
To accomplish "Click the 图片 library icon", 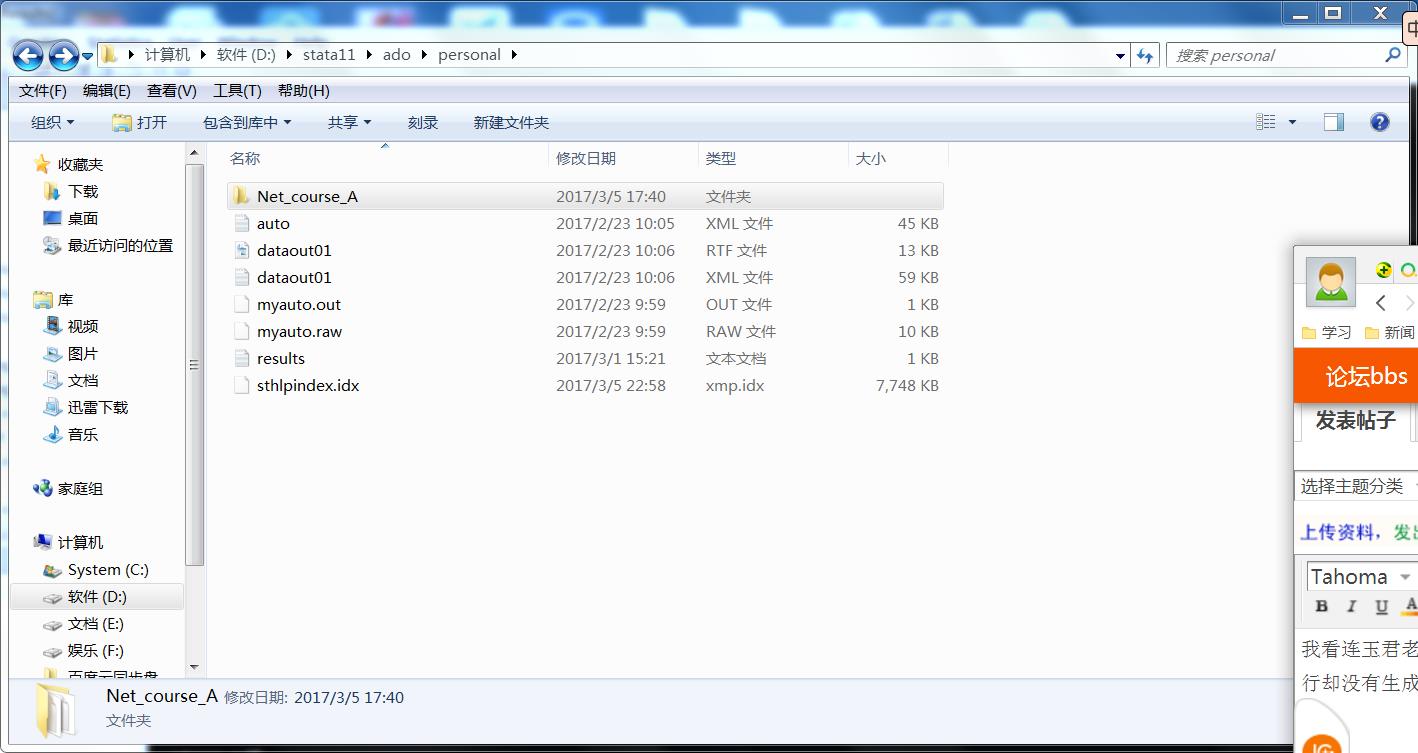I will click(52, 353).
